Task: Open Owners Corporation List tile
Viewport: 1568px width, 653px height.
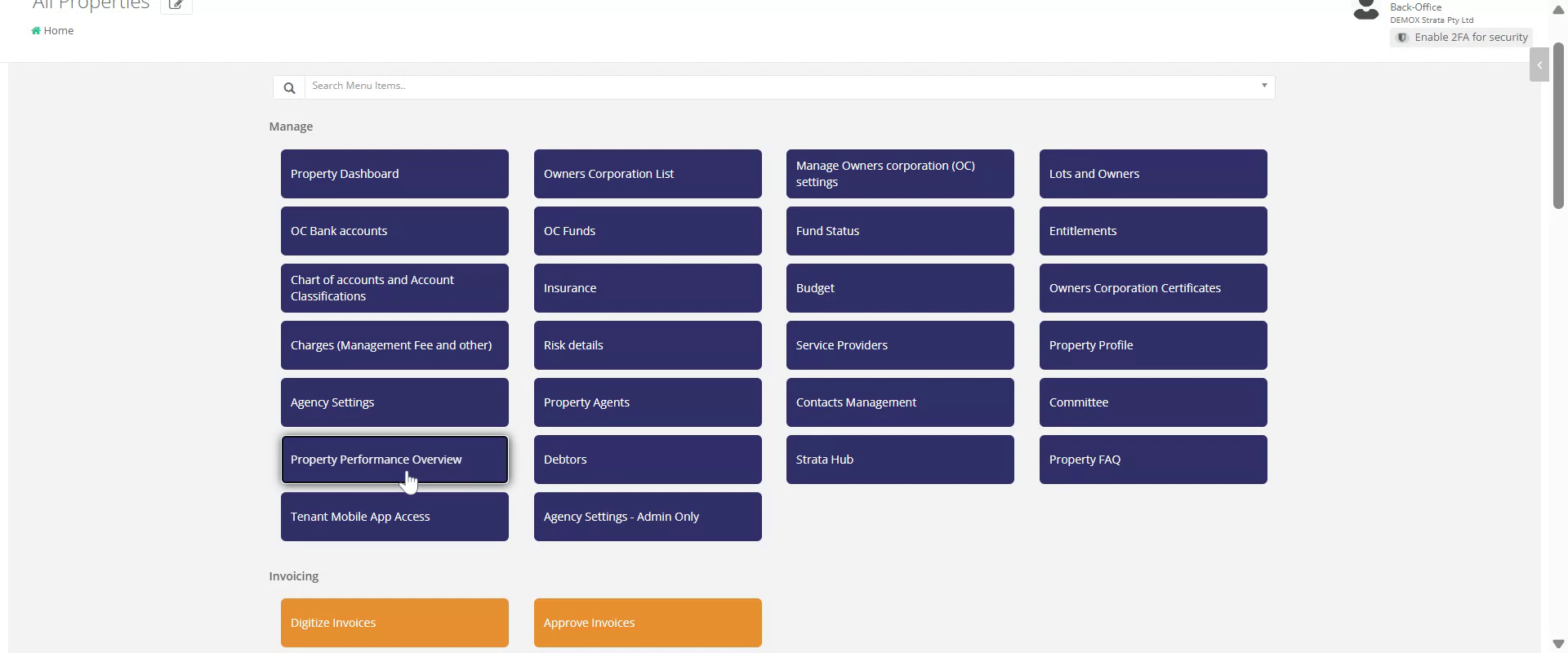Action: [x=647, y=174]
